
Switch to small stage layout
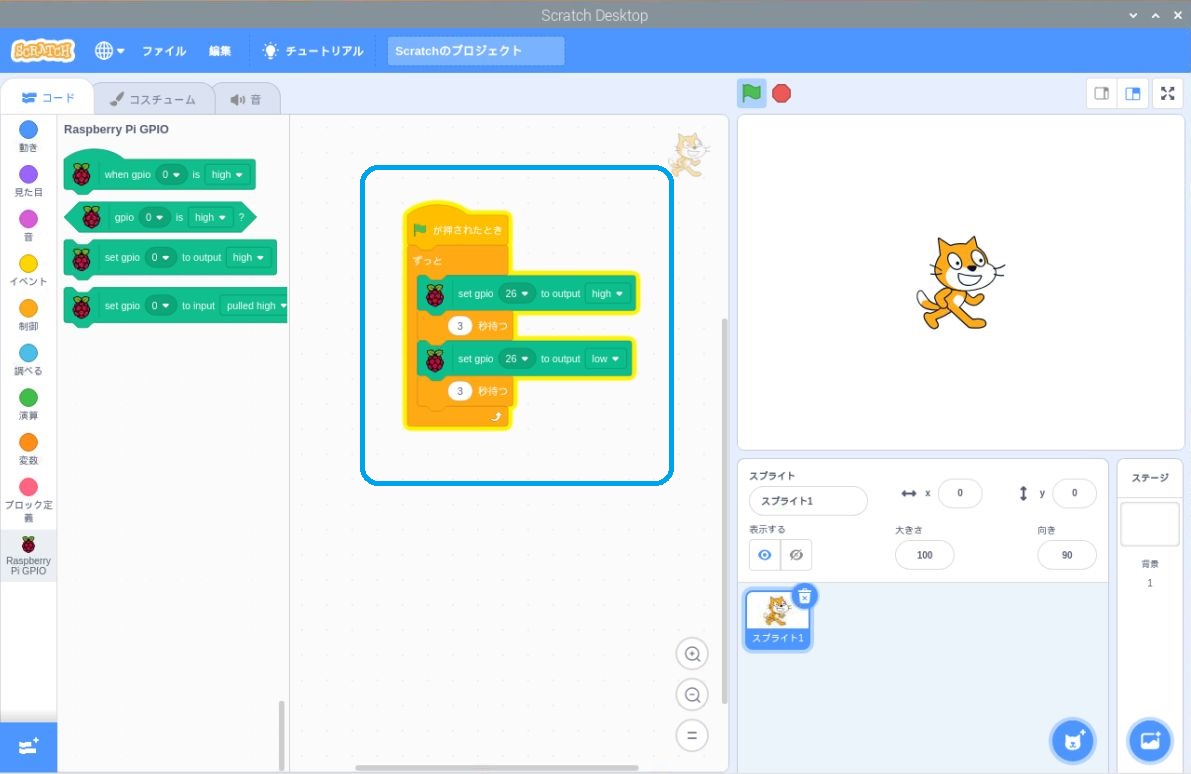pos(1101,93)
